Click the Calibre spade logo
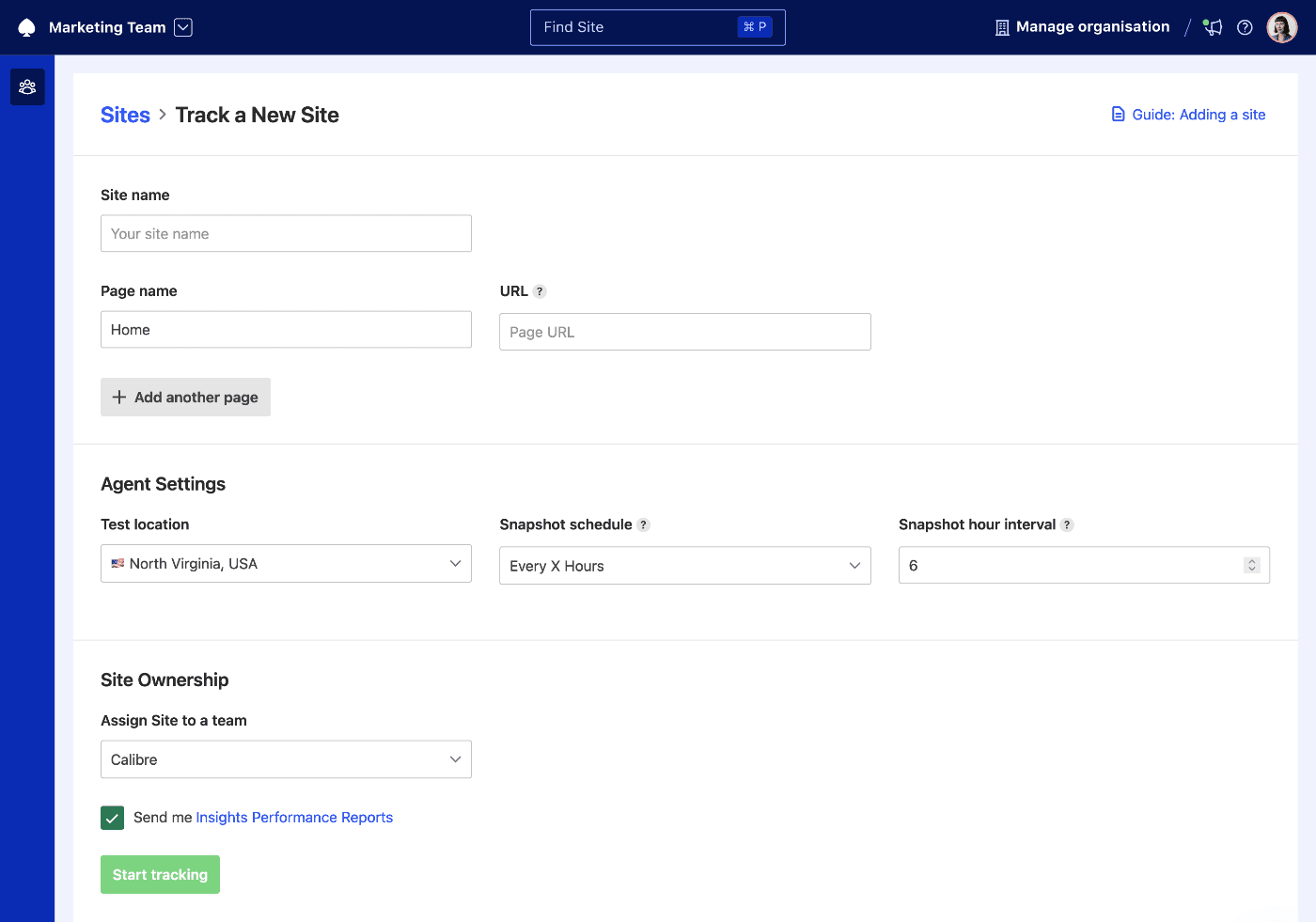This screenshot has height=922, width=1316. [26, 26]
